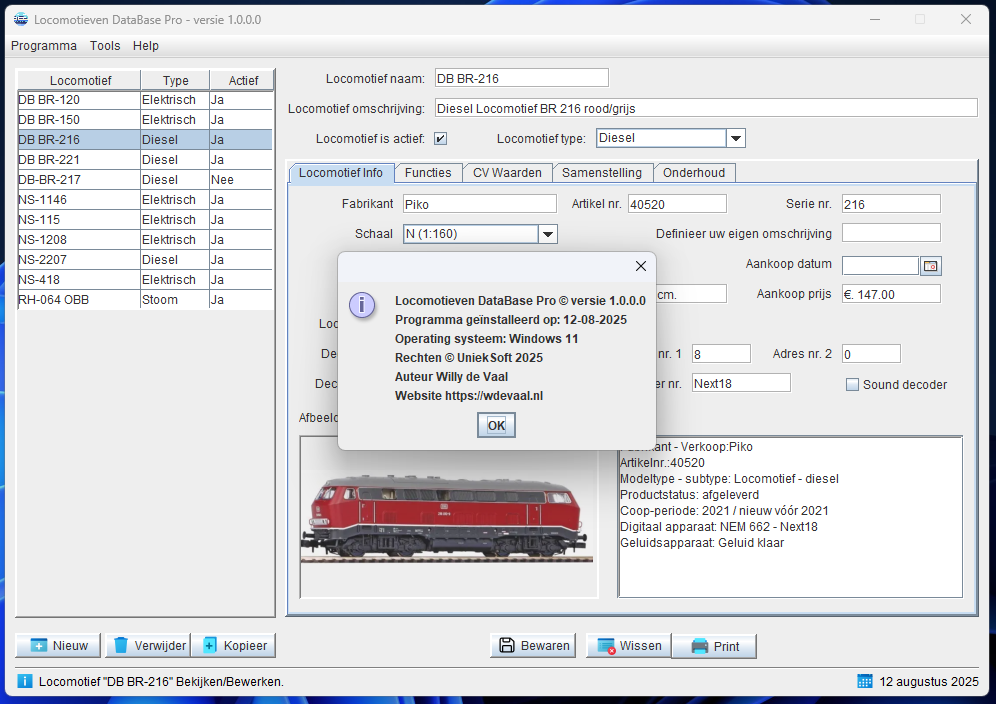The width and height of the screenshot is (996, 704).
Task: Click the info icon in the about dialog
Action: coord(362,305)
